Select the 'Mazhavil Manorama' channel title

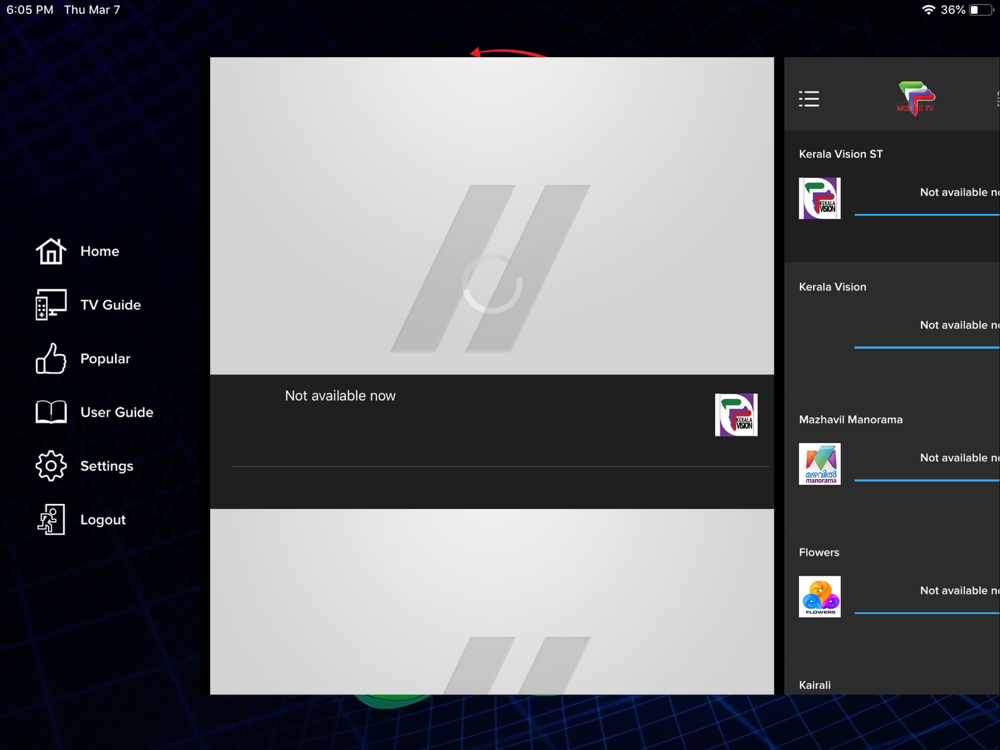pos(851,420)
